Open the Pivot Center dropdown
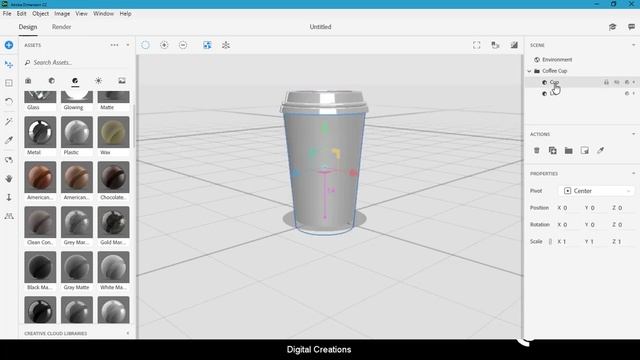The image size is (640, 360). coord(596,191)
